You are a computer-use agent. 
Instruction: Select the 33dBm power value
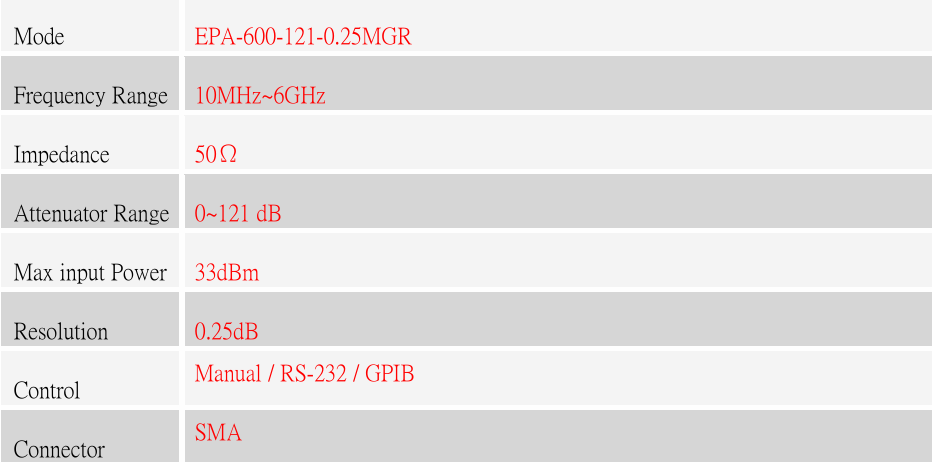[x=227, y=272]
